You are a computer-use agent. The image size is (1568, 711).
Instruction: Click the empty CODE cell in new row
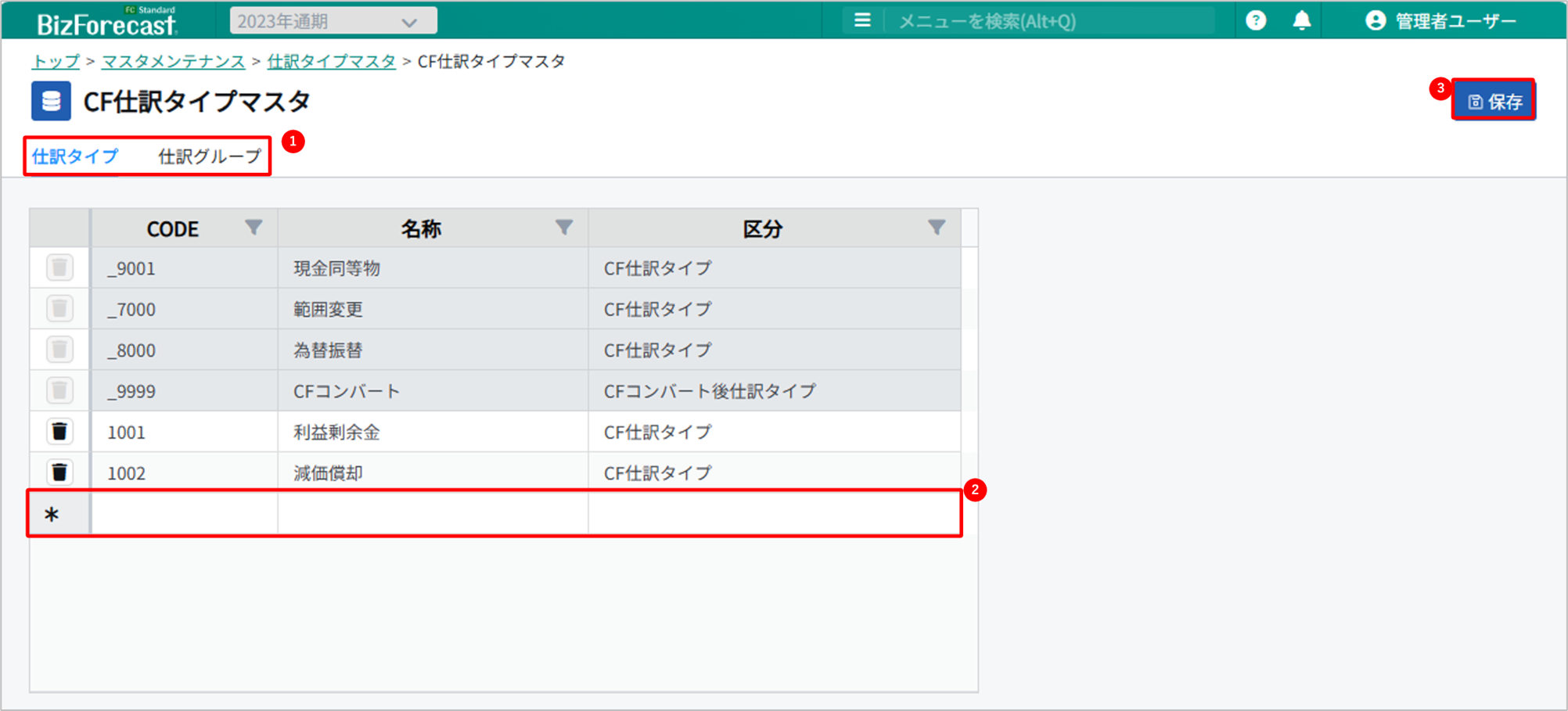point(184,514)
